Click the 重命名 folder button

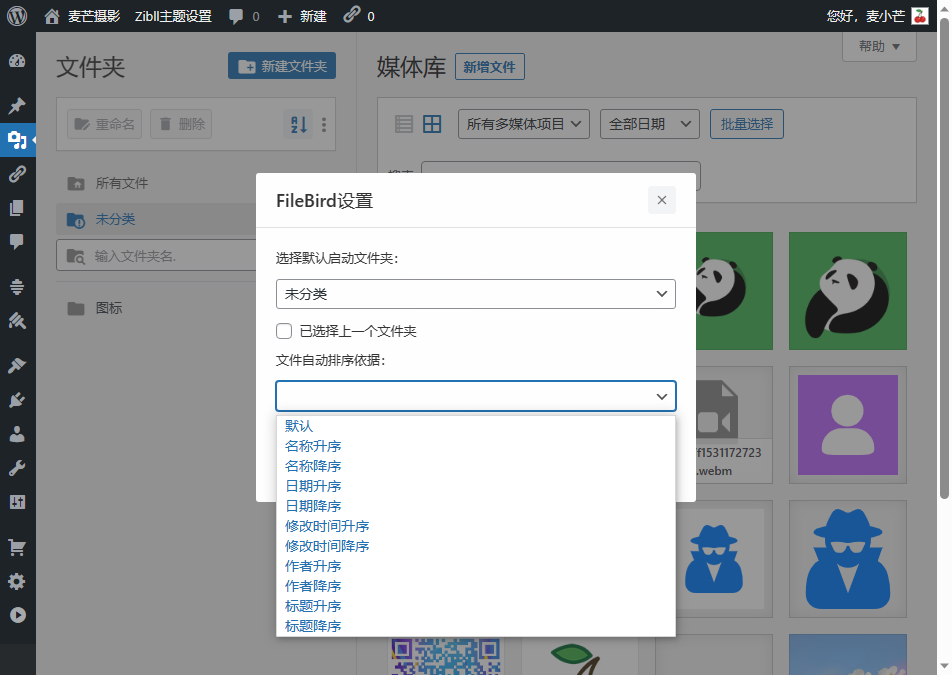[104, 124]
